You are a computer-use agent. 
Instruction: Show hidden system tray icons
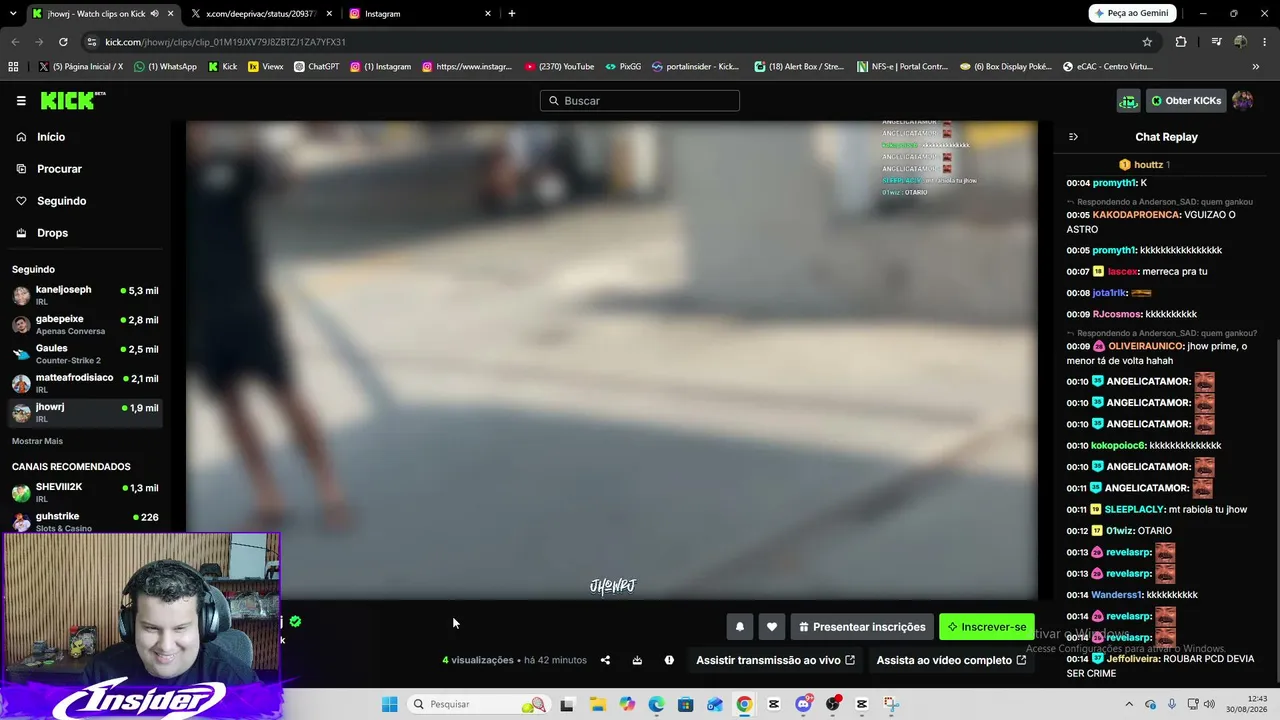pos(1129,704)
